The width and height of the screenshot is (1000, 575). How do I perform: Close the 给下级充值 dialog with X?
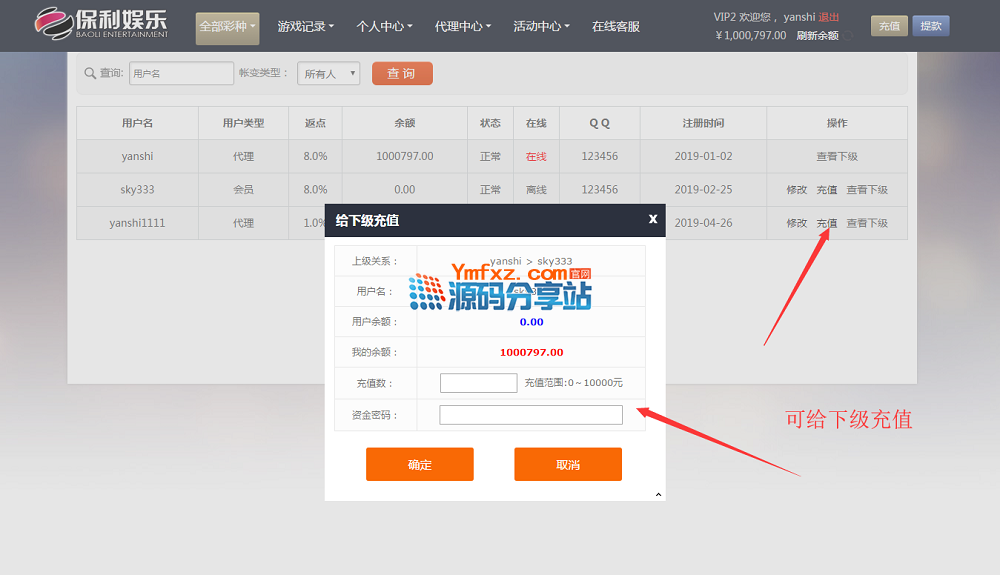pos(652,219)
